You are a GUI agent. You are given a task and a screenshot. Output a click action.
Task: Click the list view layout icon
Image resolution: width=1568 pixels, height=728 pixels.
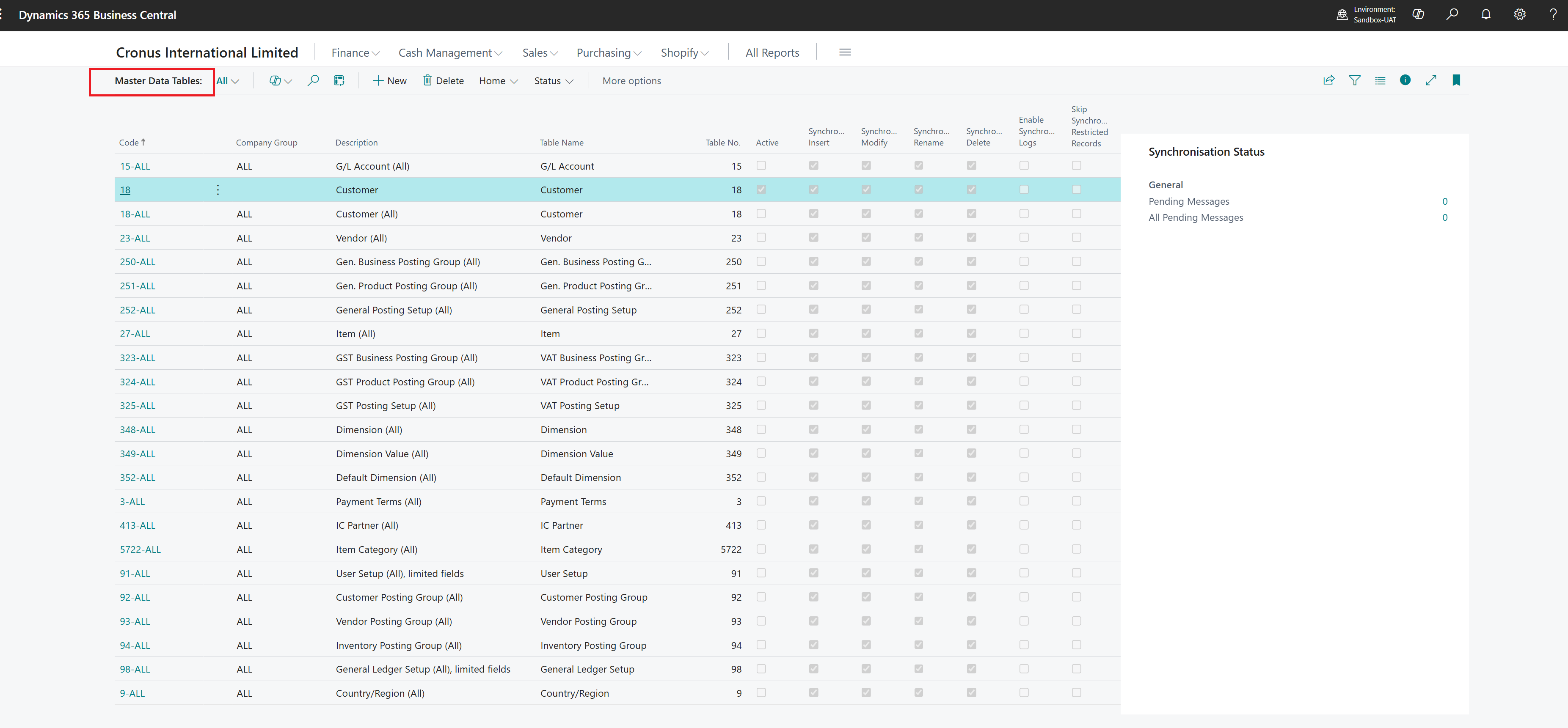pos(1380,80)
